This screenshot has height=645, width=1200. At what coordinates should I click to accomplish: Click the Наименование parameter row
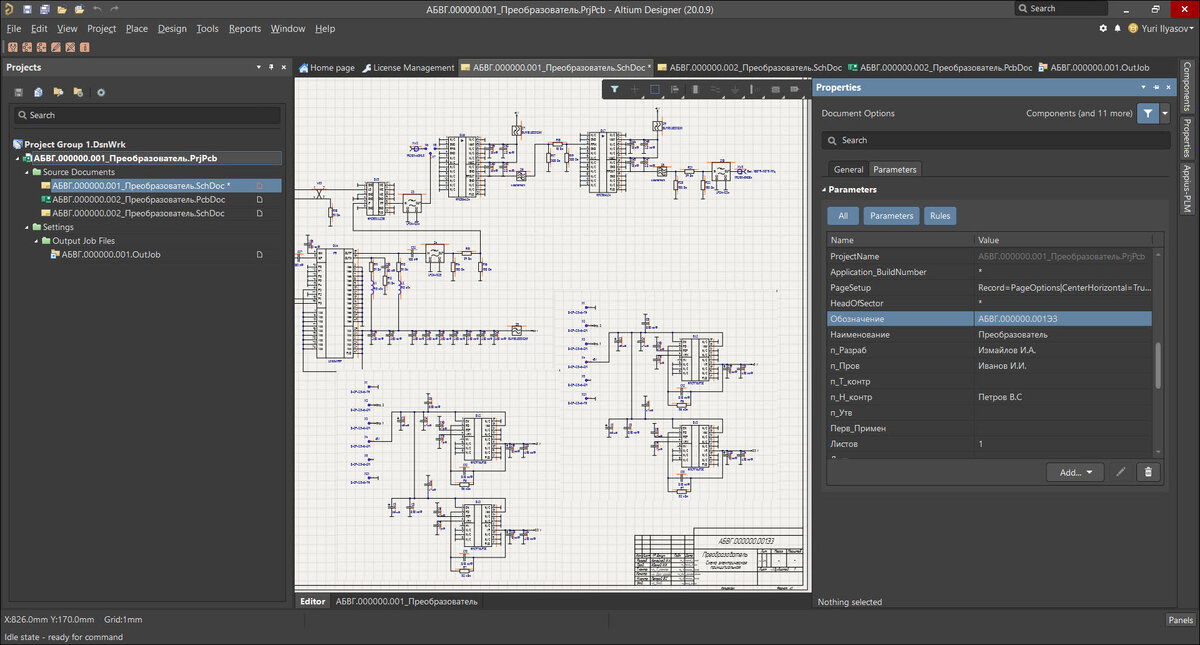tap(990, 335)
